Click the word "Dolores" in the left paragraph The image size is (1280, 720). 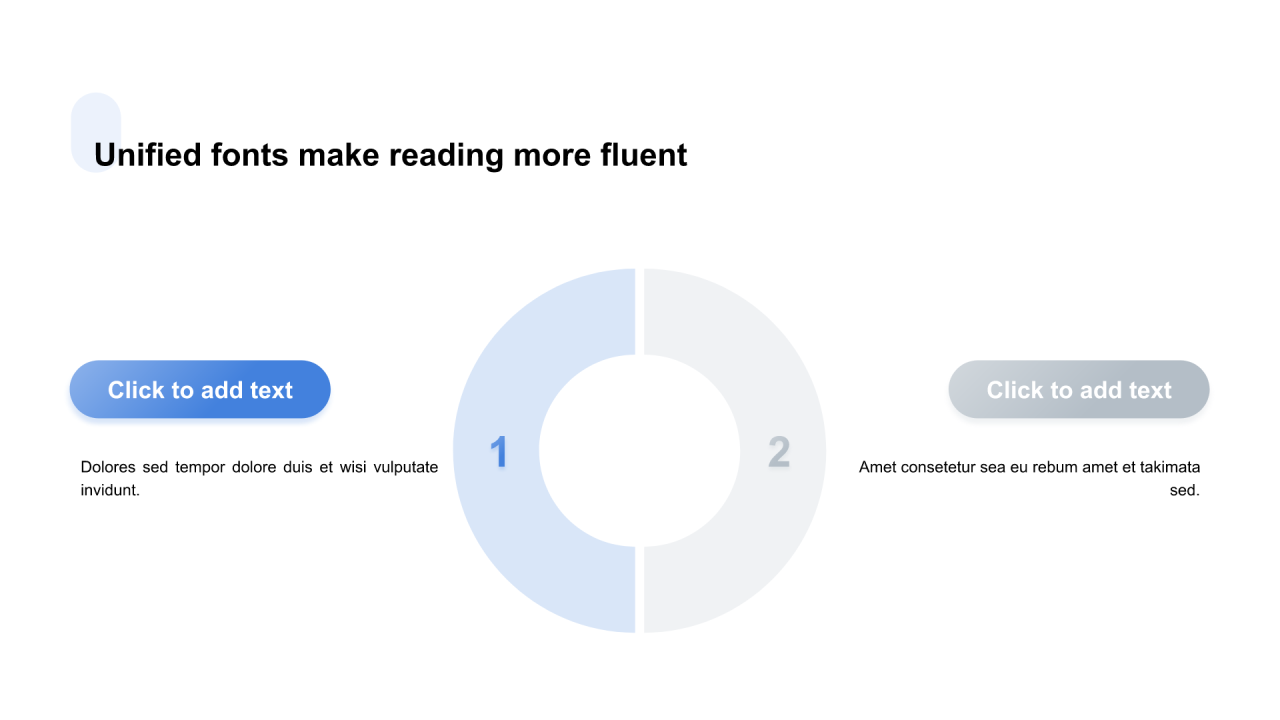coord(108,467)
